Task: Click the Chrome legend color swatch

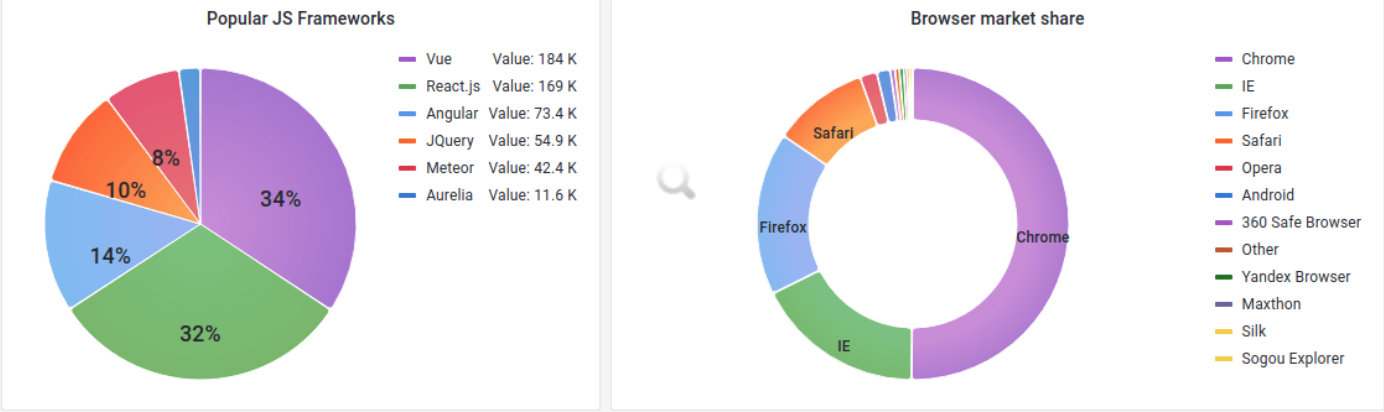Action: pos(1223,60)
